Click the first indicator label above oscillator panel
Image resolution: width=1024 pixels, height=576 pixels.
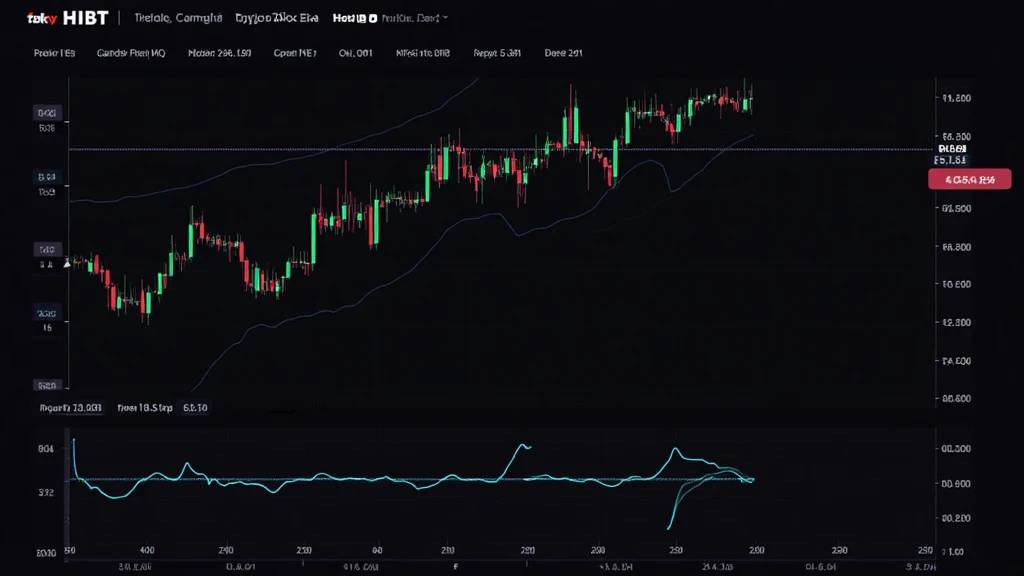coord(70,408)
